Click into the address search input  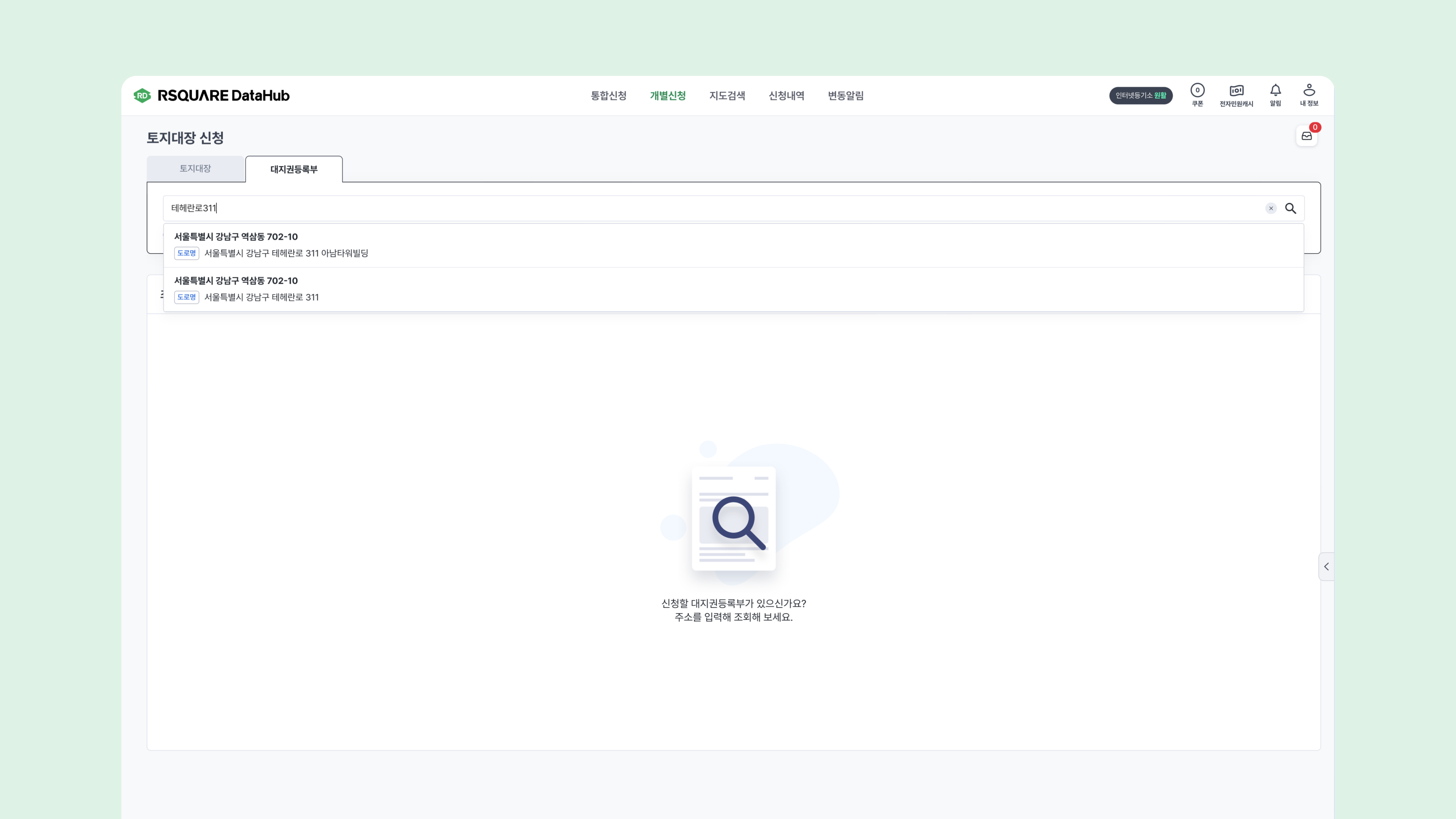click(x=678, y=209)
